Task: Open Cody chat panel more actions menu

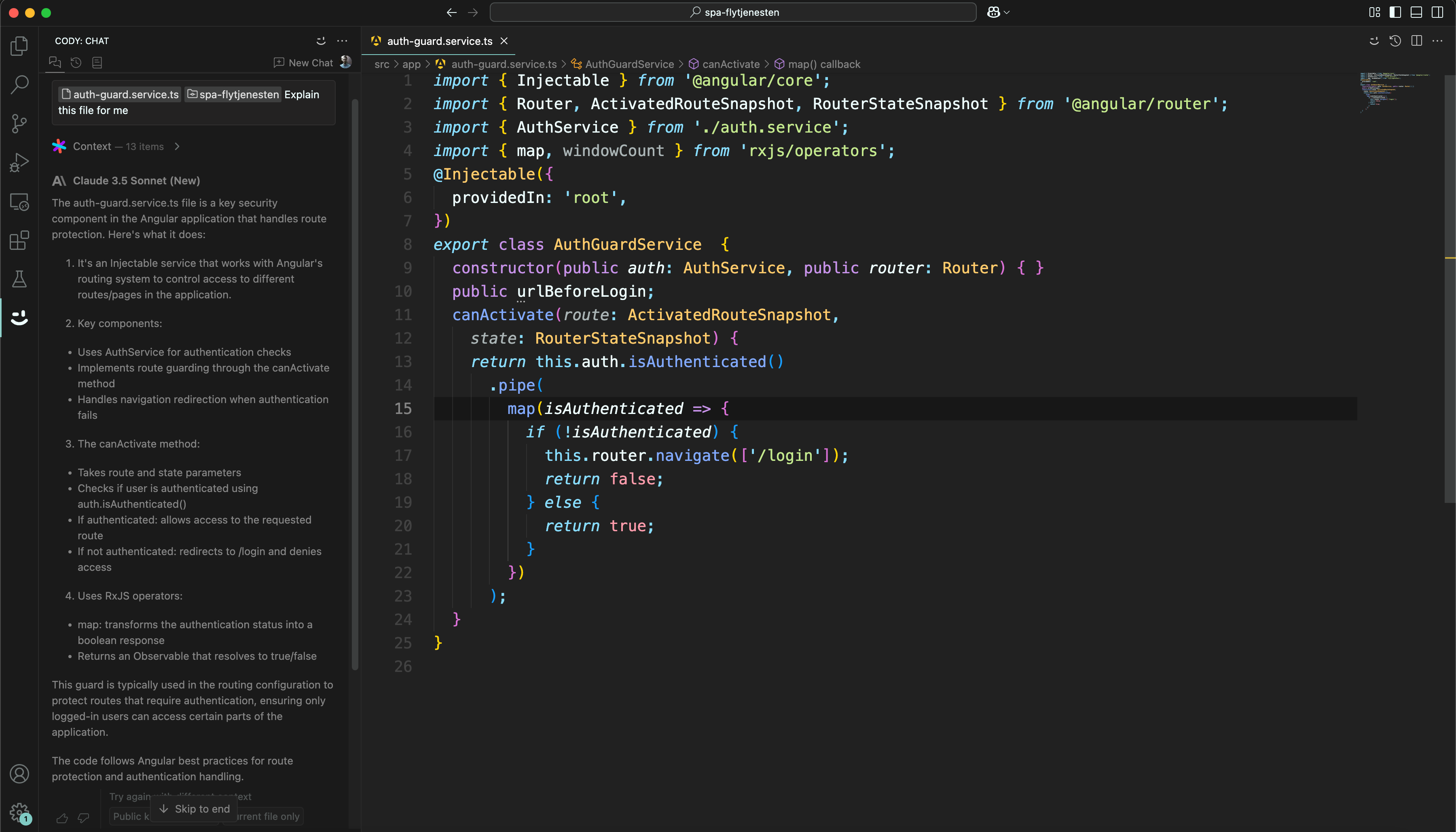Action: 342,41
